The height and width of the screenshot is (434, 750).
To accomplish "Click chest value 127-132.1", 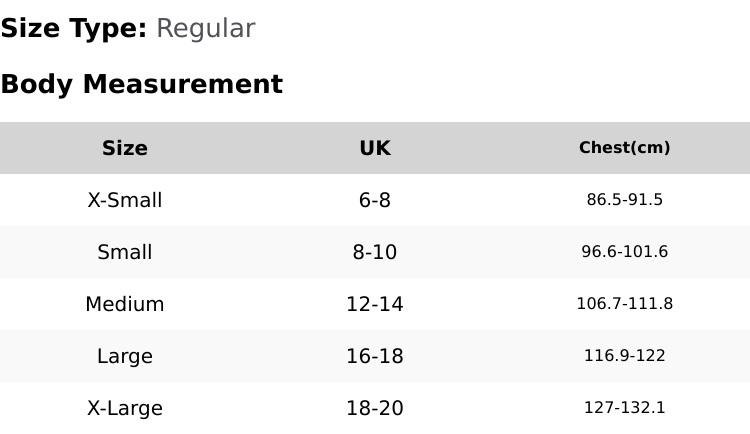I will (625, 408).
